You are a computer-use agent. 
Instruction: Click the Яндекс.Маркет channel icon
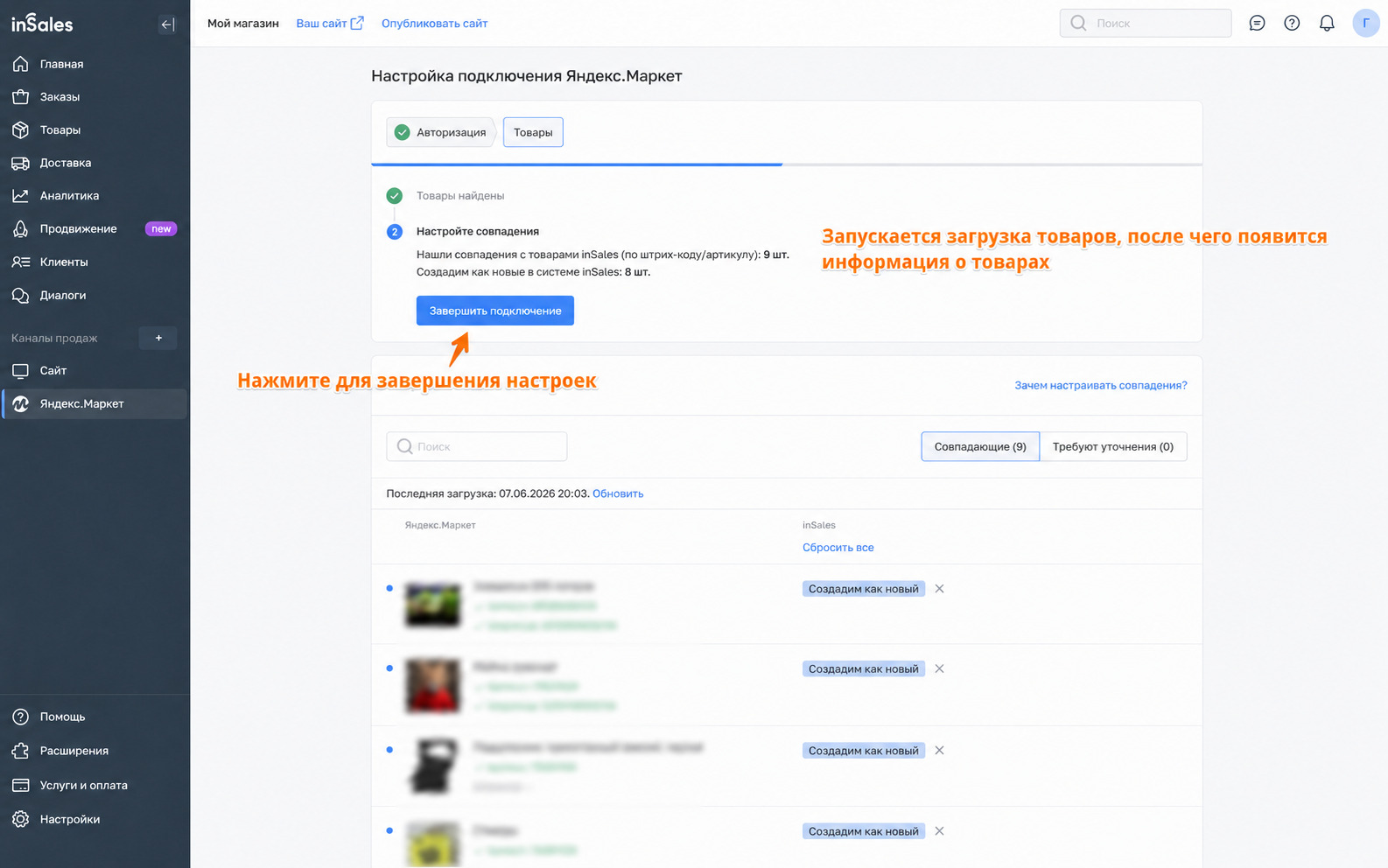coord(20,403)
